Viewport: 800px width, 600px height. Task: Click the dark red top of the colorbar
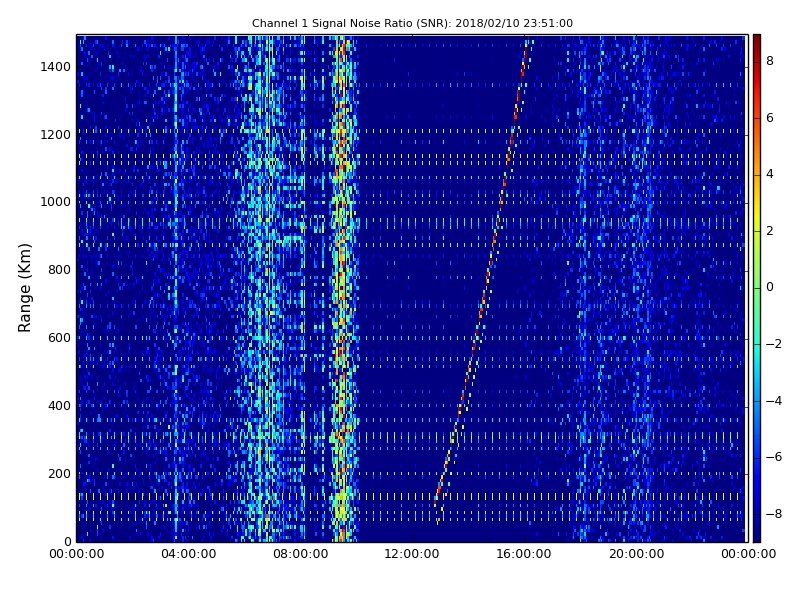(x=757, y=43)
